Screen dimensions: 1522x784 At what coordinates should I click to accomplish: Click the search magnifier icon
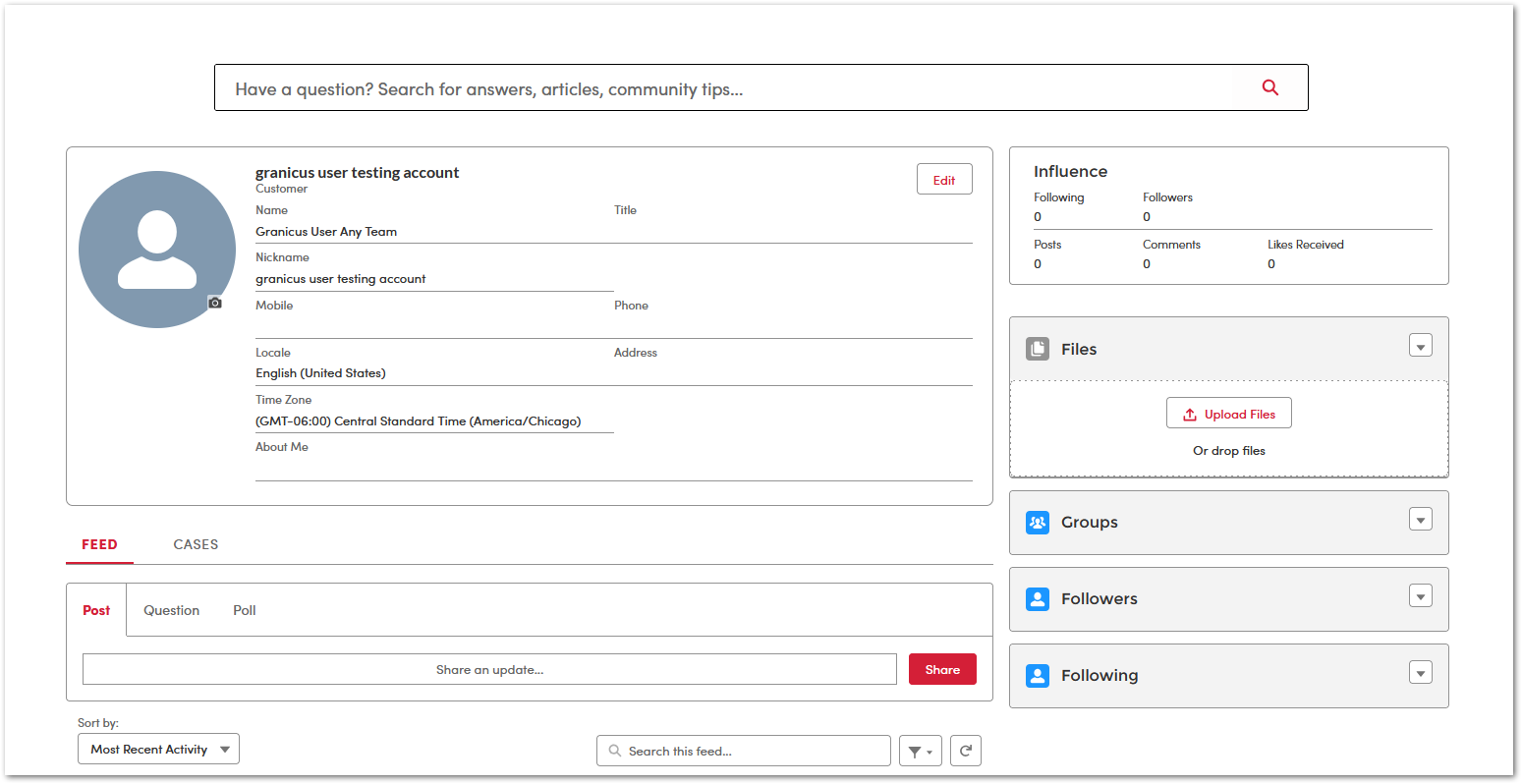[x=1268, y=87]
